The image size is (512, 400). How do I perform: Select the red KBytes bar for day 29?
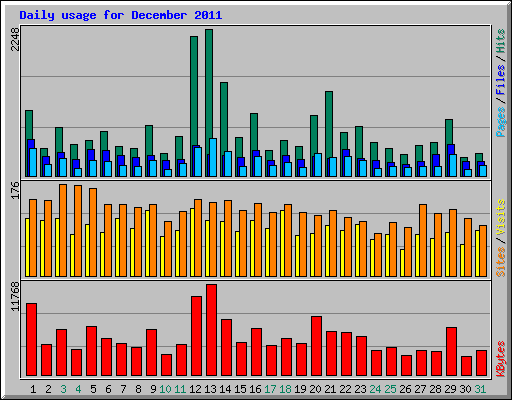[x=451, y=352]
